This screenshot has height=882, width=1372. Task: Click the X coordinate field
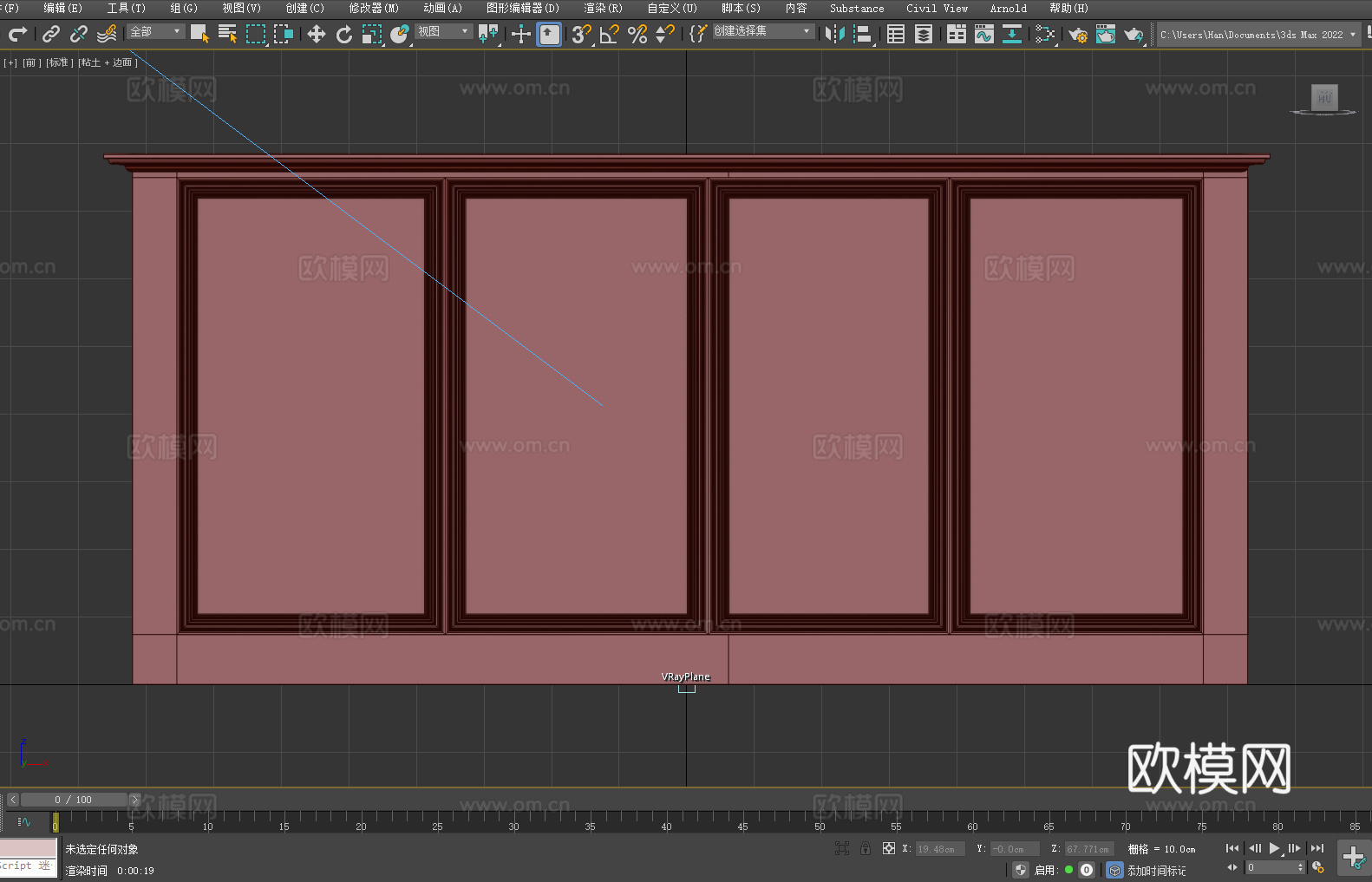pos(940,849)
